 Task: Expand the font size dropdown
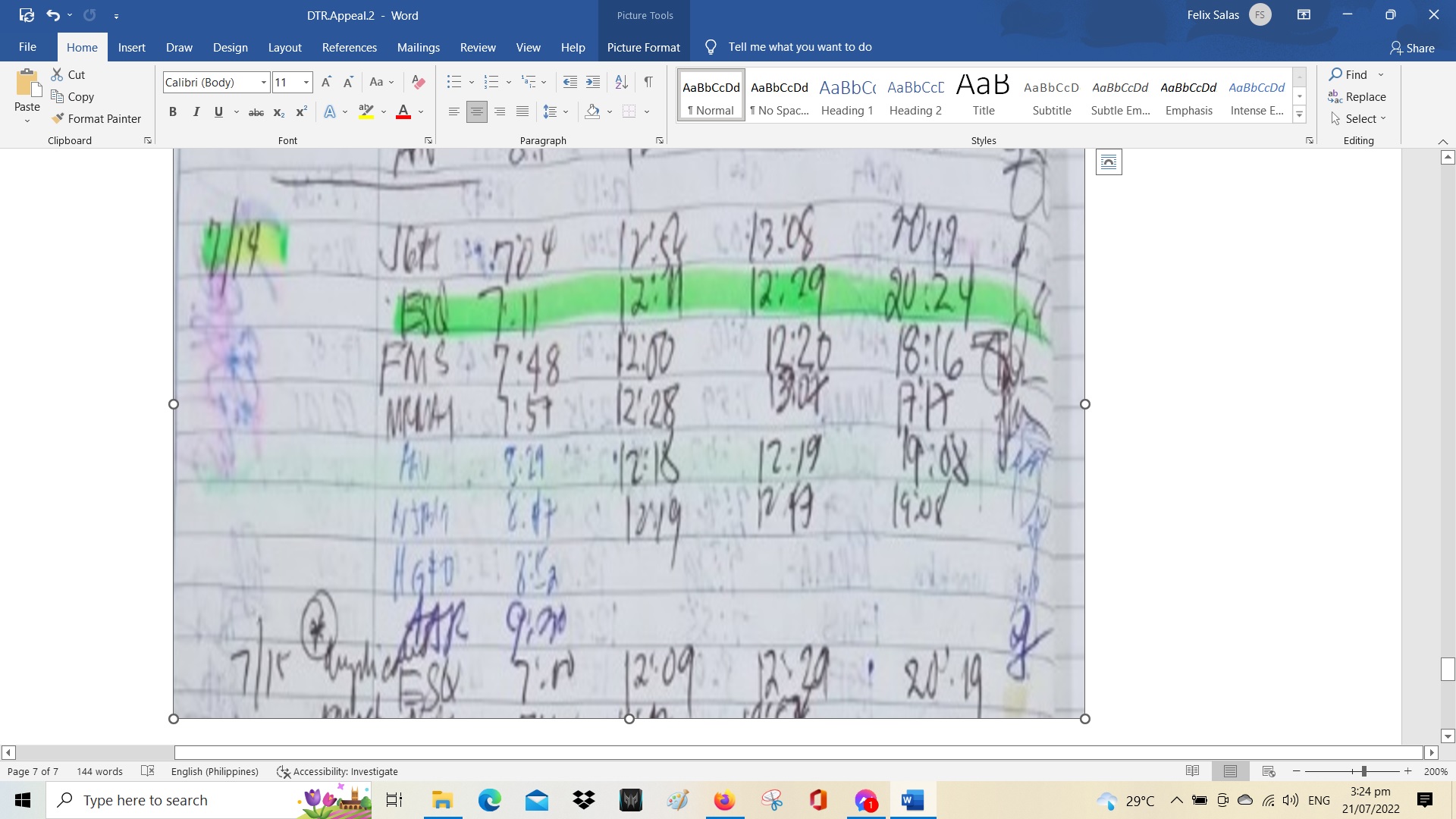[306, 83]
